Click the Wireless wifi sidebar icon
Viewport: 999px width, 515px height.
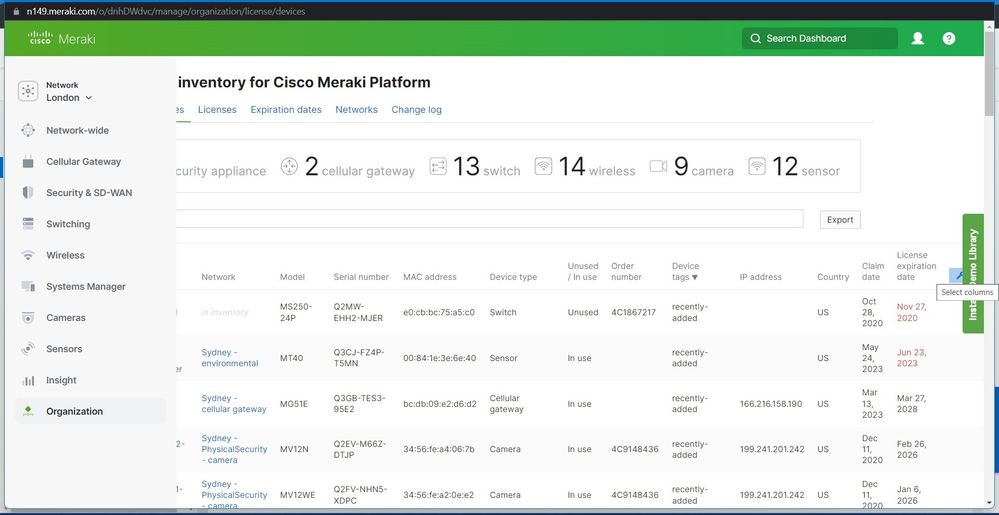pyautogui.click(x=28, y=255)
